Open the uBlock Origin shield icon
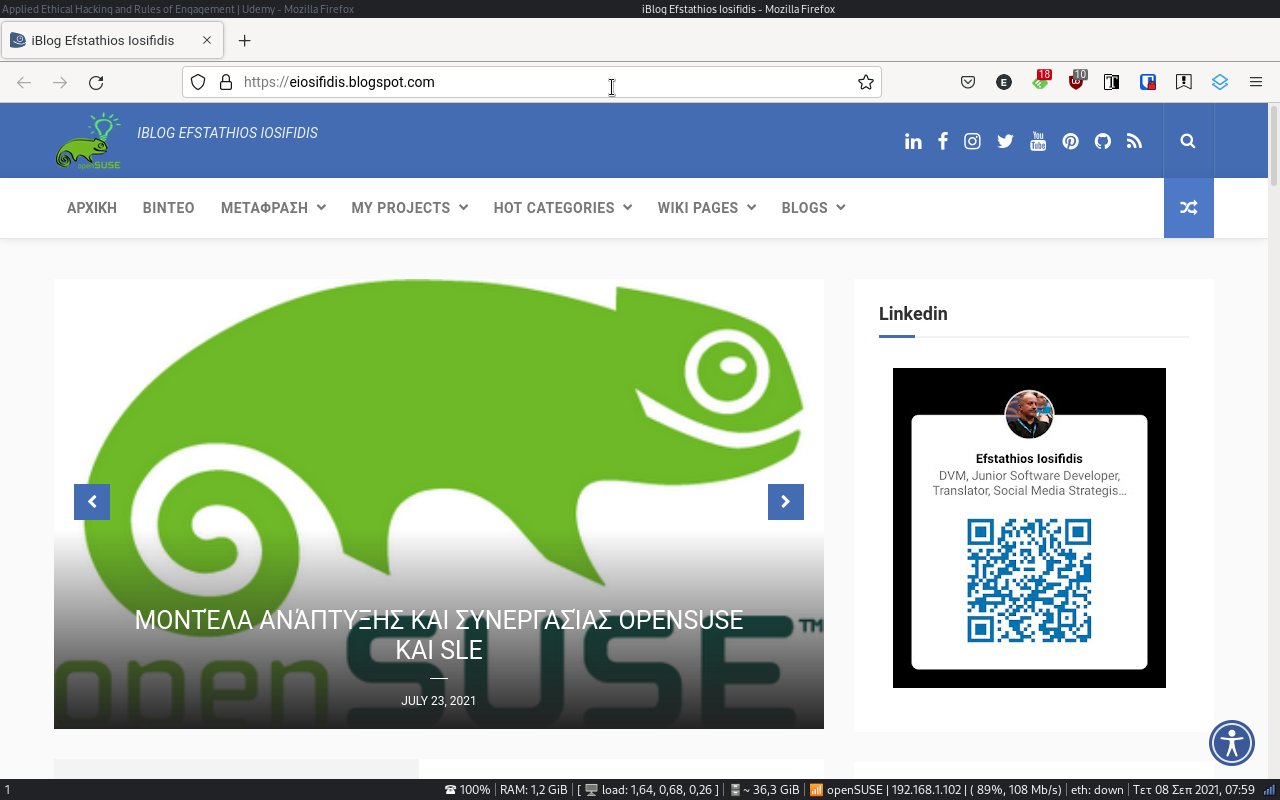This screenshot has height=800, width=1280. coord(1077,81)
